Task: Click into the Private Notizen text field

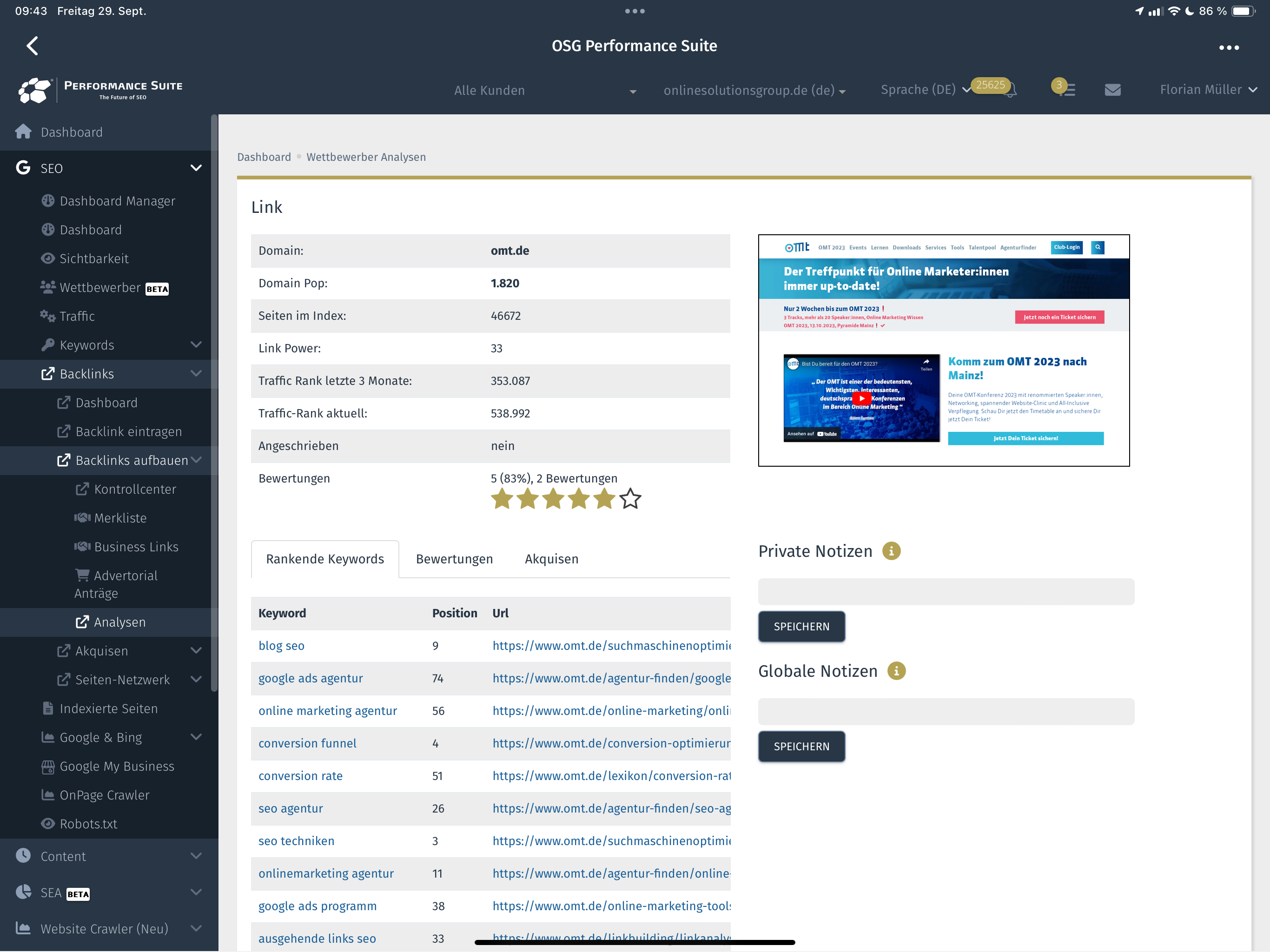Action: (x=946, y=591)
